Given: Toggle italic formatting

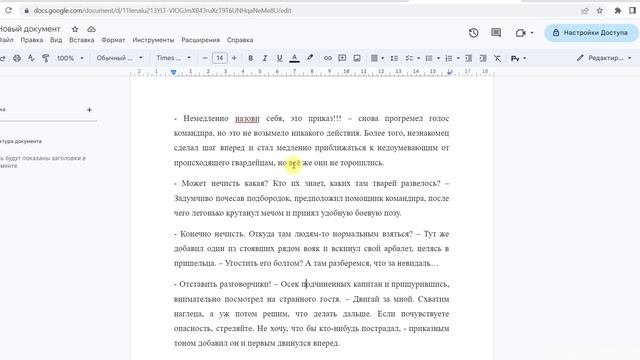Looking at the screenshot, I should pos(265,58).
